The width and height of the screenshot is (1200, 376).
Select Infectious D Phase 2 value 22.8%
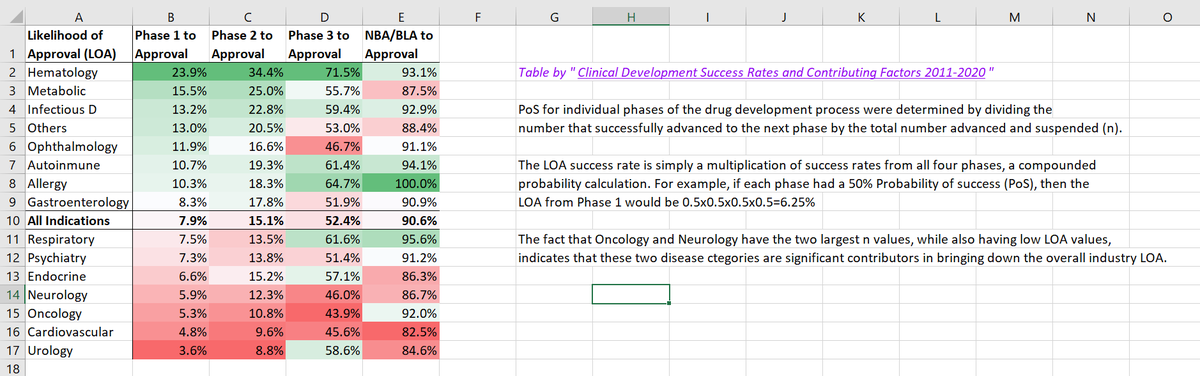pyautogui.click(x=248, y=110)
